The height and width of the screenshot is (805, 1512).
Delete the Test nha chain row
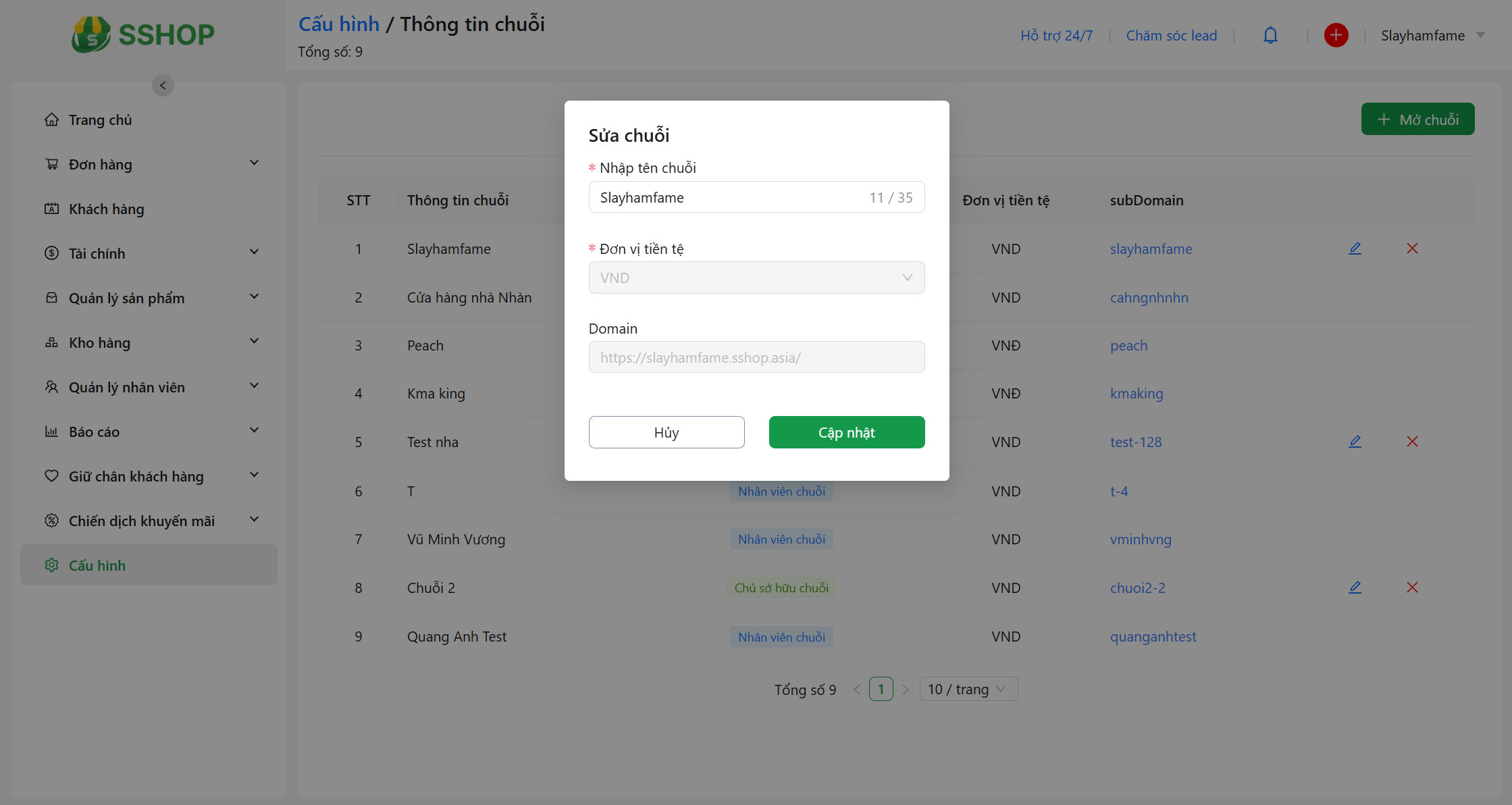pyautogui.click(x=1412, y=442)
